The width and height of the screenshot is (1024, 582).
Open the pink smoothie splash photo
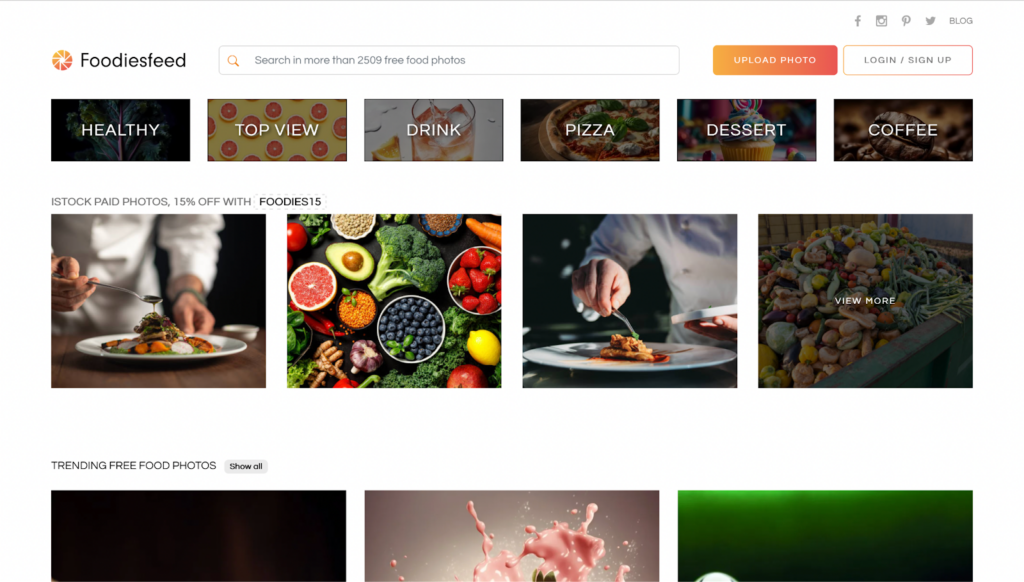tap(512, 536)
